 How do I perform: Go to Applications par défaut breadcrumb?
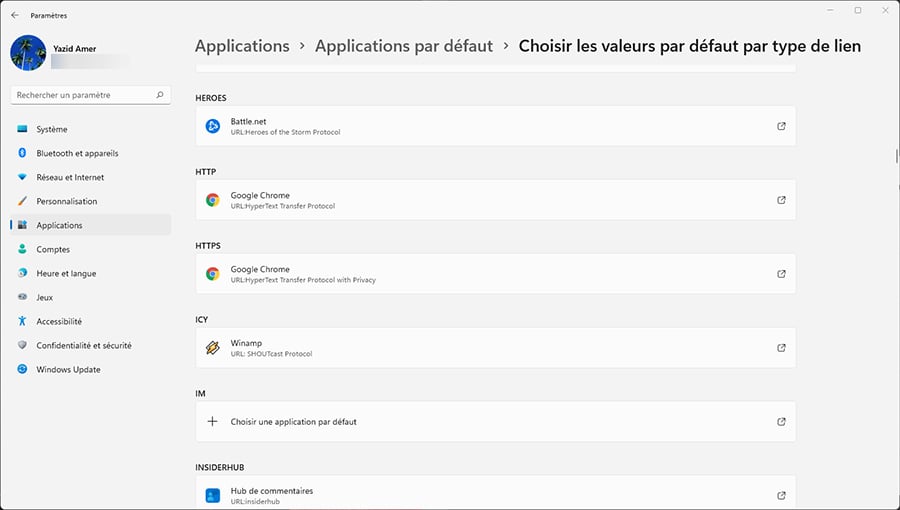404,46
